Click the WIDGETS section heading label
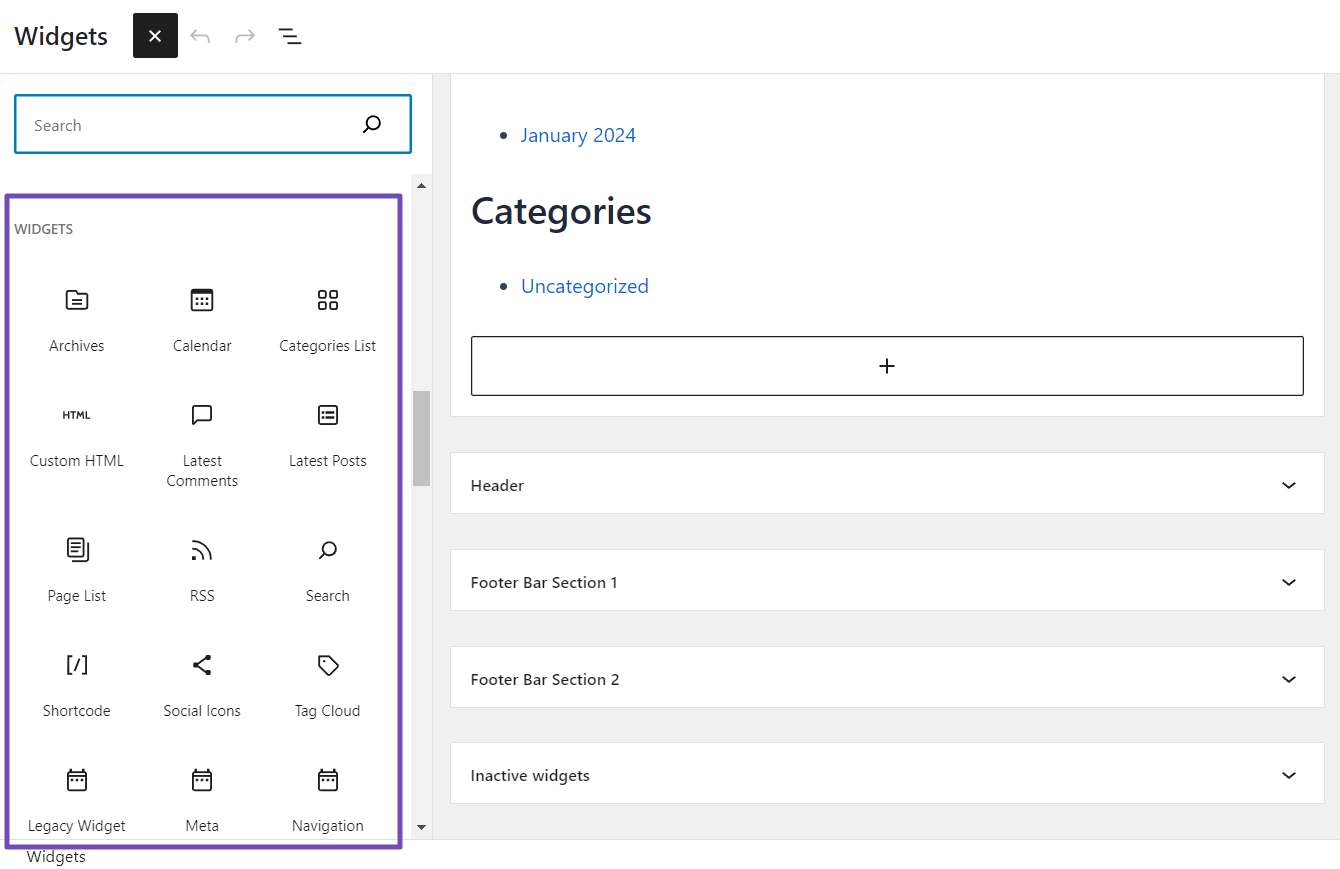Viewport: 1340px width, 869px height. [44, 229]
